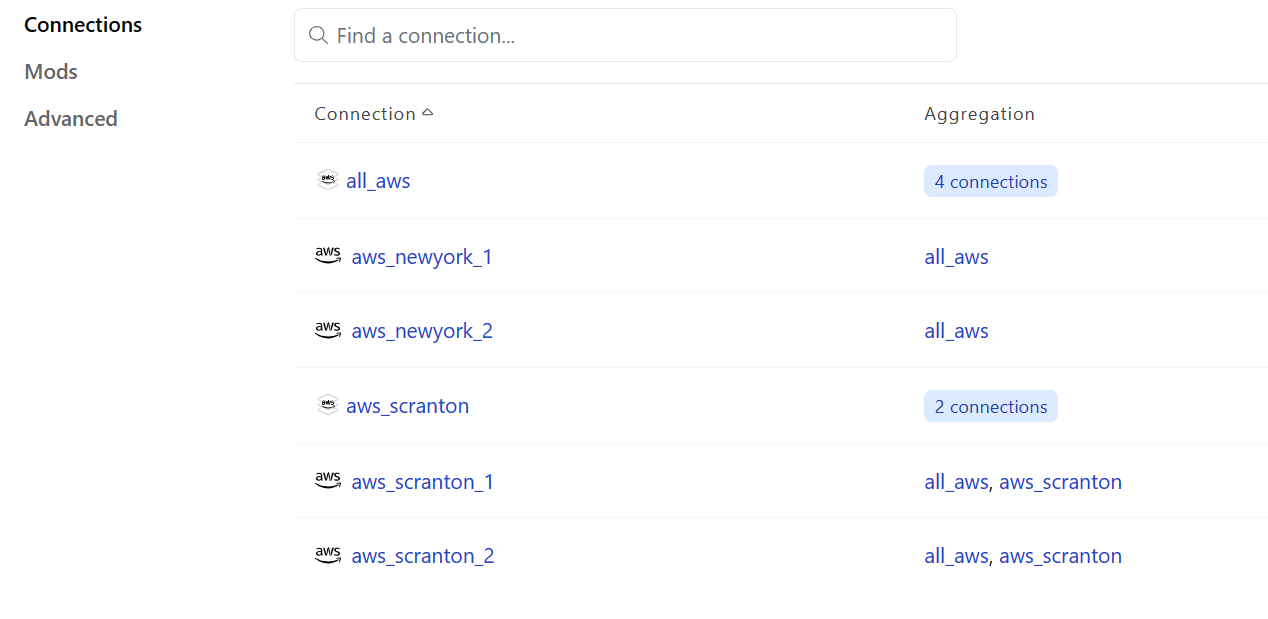Open all_aws aggregation in aws_newyork_2 row

[x=956, y=331]
